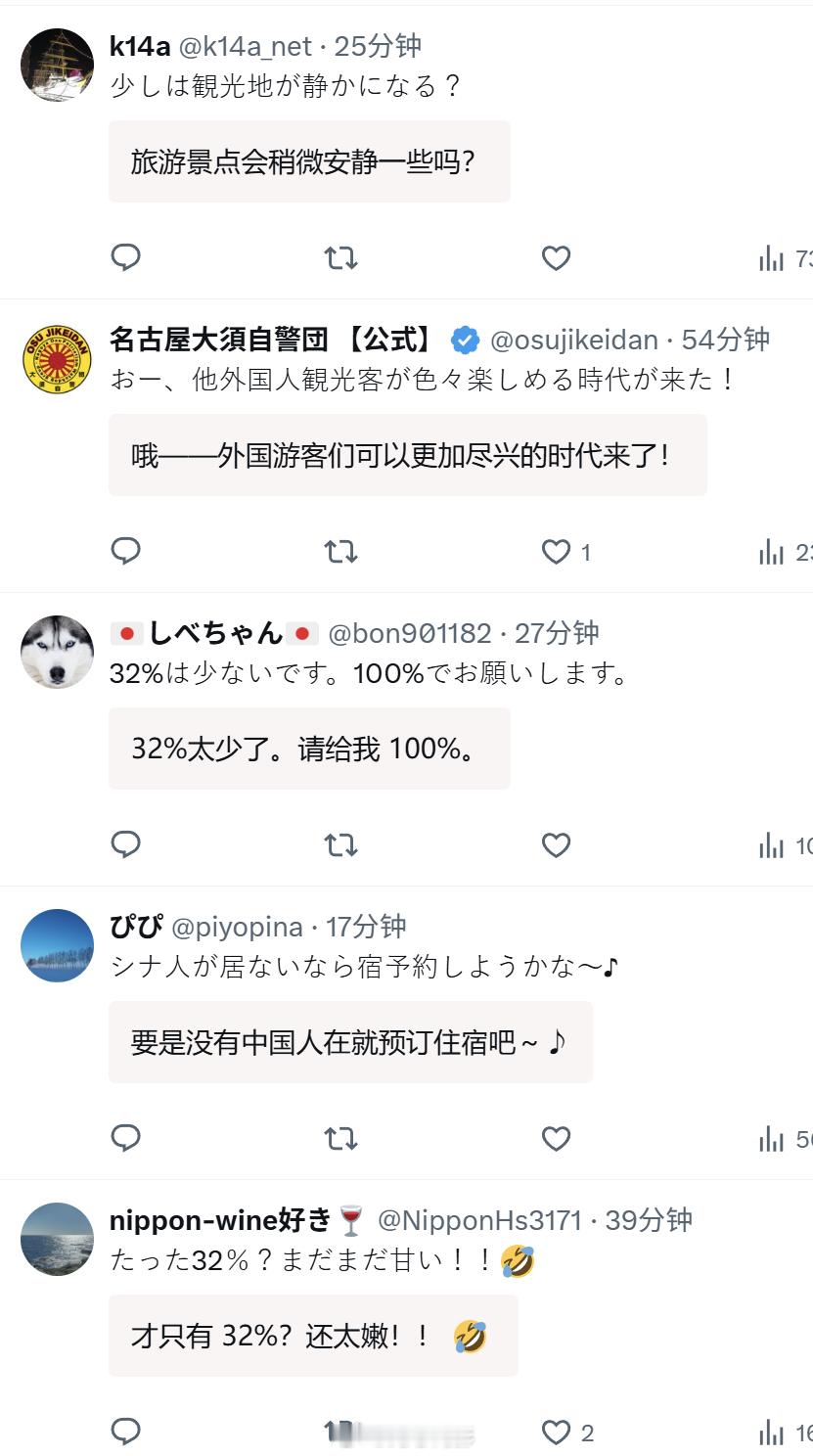Reply to しべちゃん's tweet
The height and width of the screenshot is (1456, 813).
[x=126, y=844]
